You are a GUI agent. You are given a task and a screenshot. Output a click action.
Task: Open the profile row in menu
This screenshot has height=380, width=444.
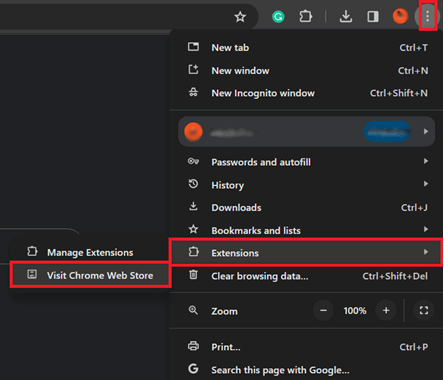point(306,132)
